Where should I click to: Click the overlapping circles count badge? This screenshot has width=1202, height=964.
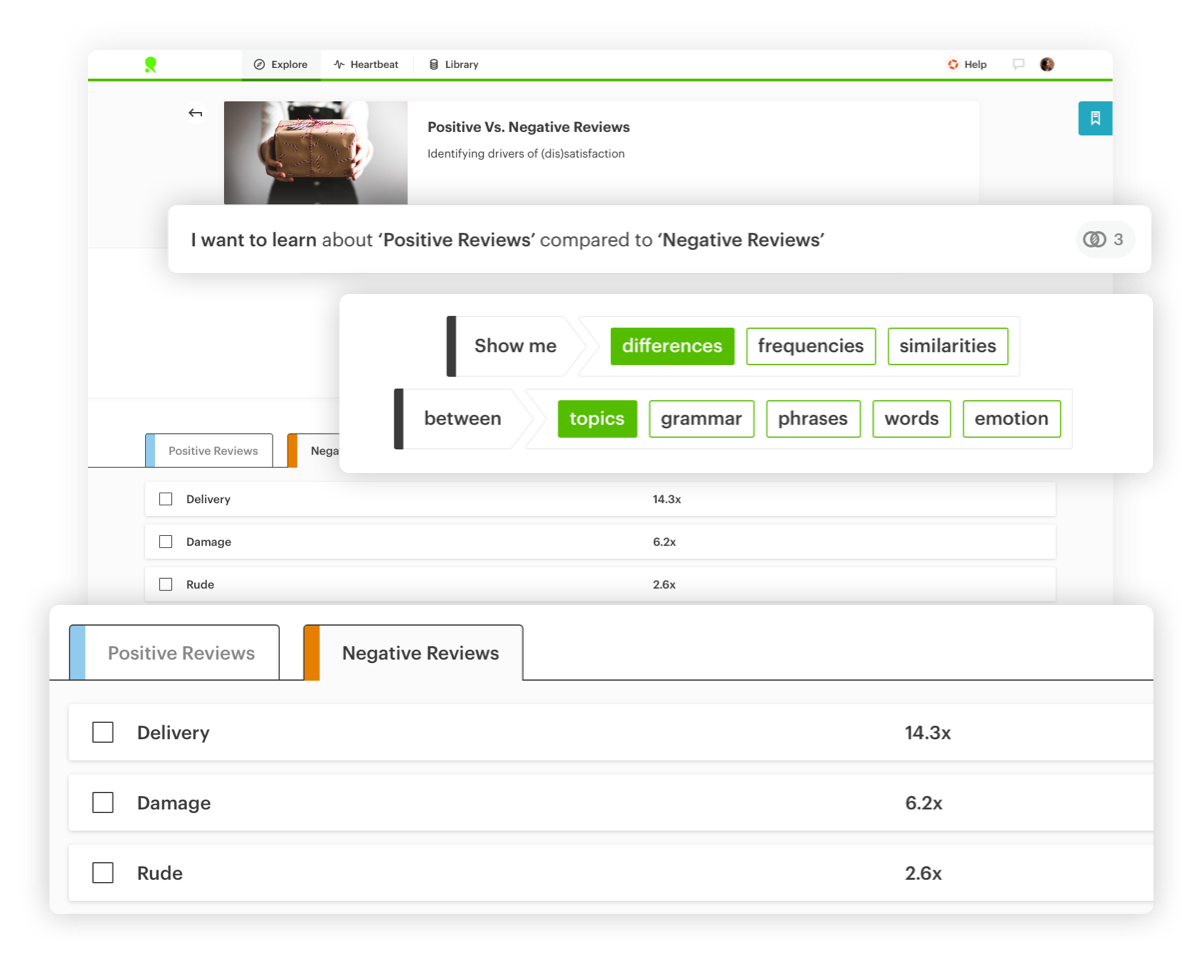tap(1105, 239)
